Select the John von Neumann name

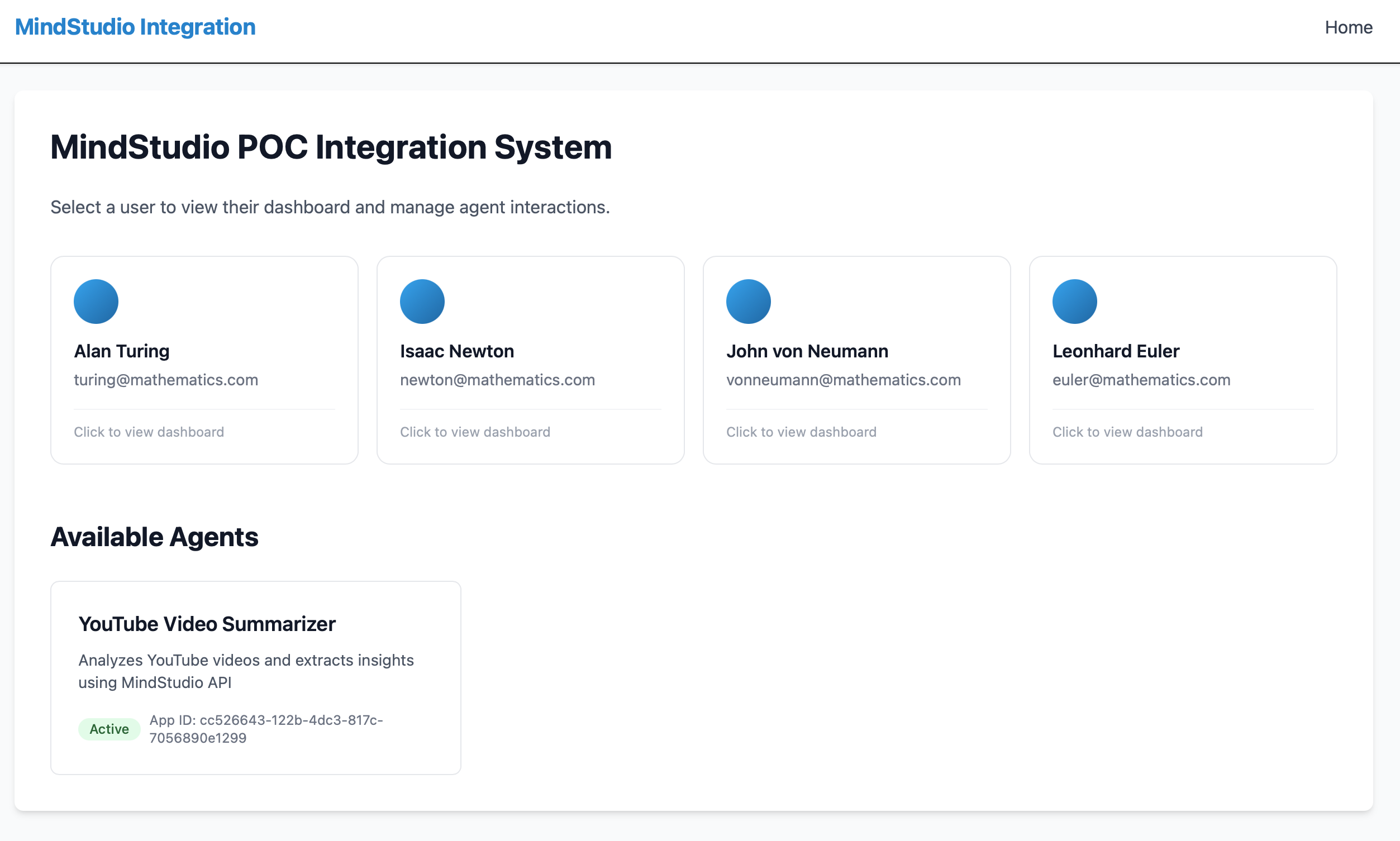coord(807,351)
